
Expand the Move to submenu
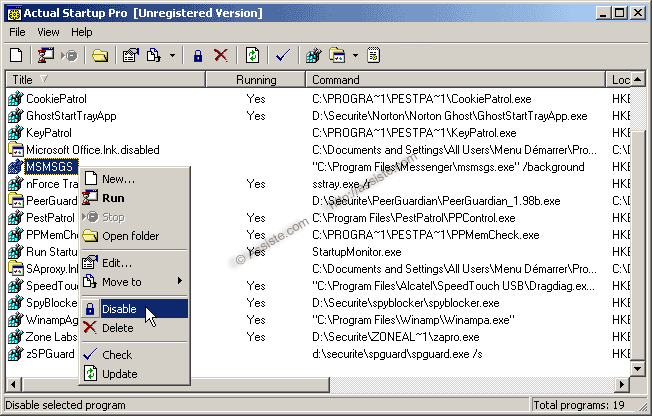[134, 282]
